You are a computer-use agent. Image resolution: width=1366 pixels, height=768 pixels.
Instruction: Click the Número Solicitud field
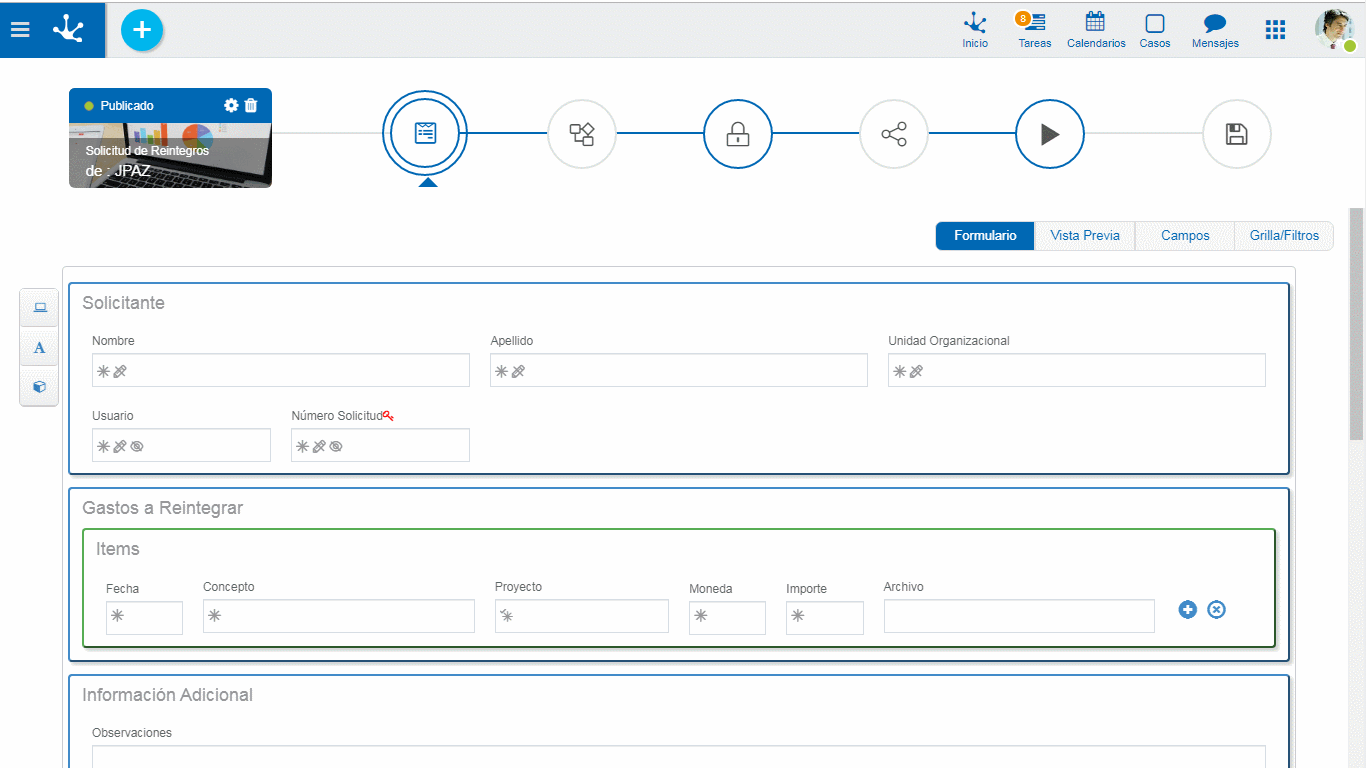pyautogui.click(x=380, y=445)
